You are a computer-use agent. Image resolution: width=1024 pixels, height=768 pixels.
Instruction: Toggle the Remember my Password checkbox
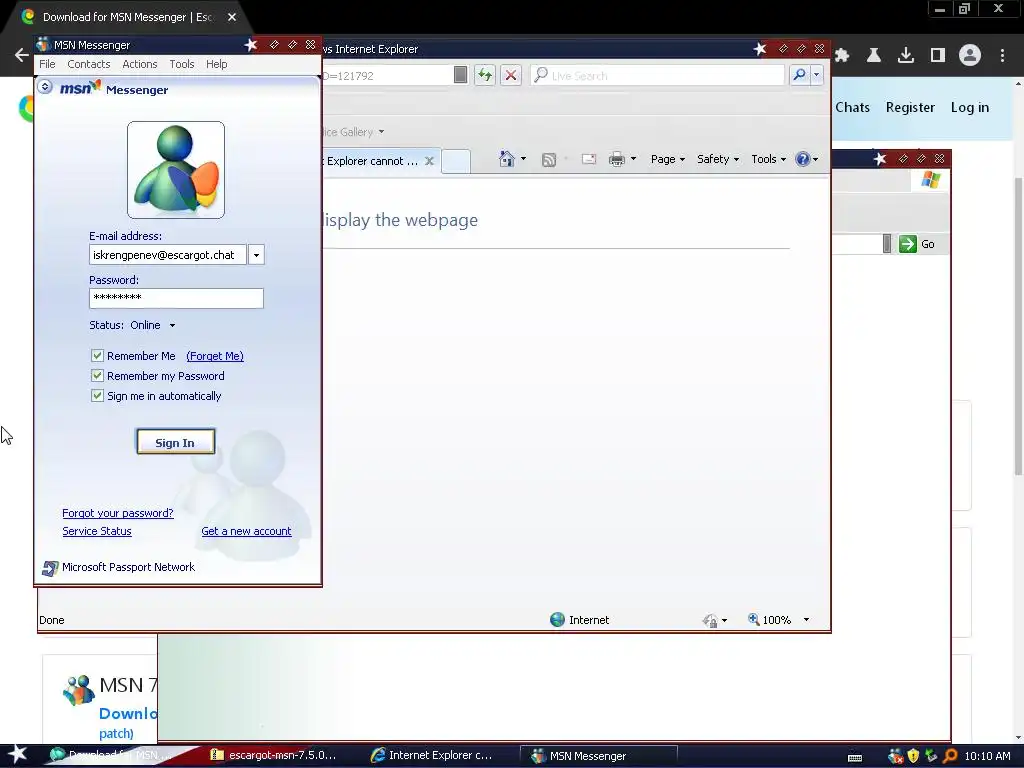(x=97, y=376)
